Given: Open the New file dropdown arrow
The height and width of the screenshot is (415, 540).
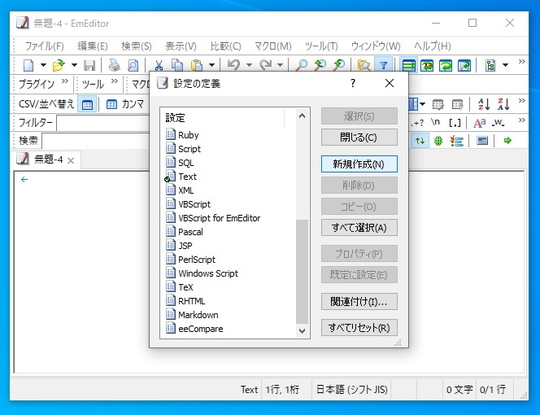Looking at the screenshot, I should 43,65.
